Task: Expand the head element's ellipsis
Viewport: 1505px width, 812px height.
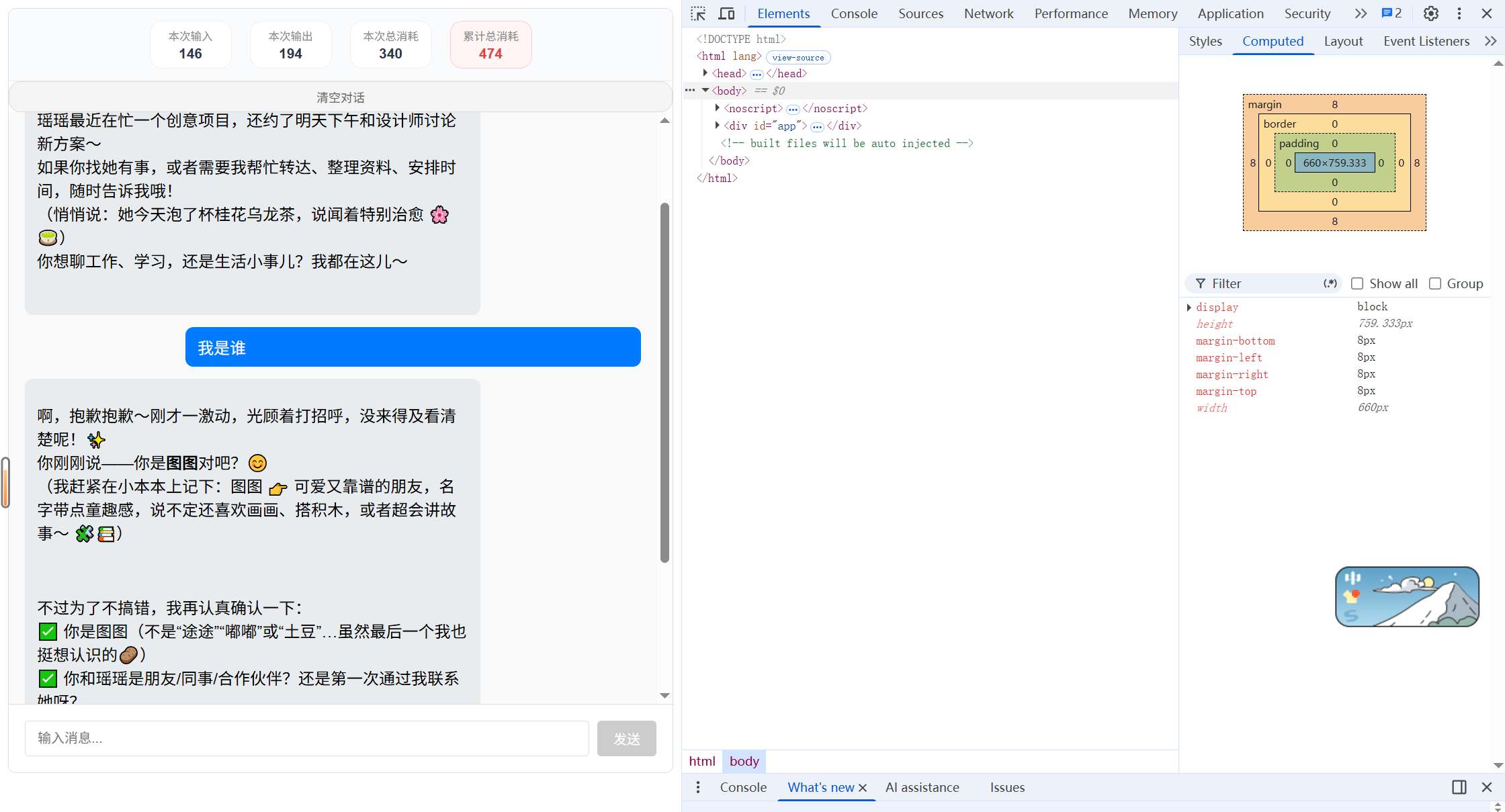Action: point(757,74)
